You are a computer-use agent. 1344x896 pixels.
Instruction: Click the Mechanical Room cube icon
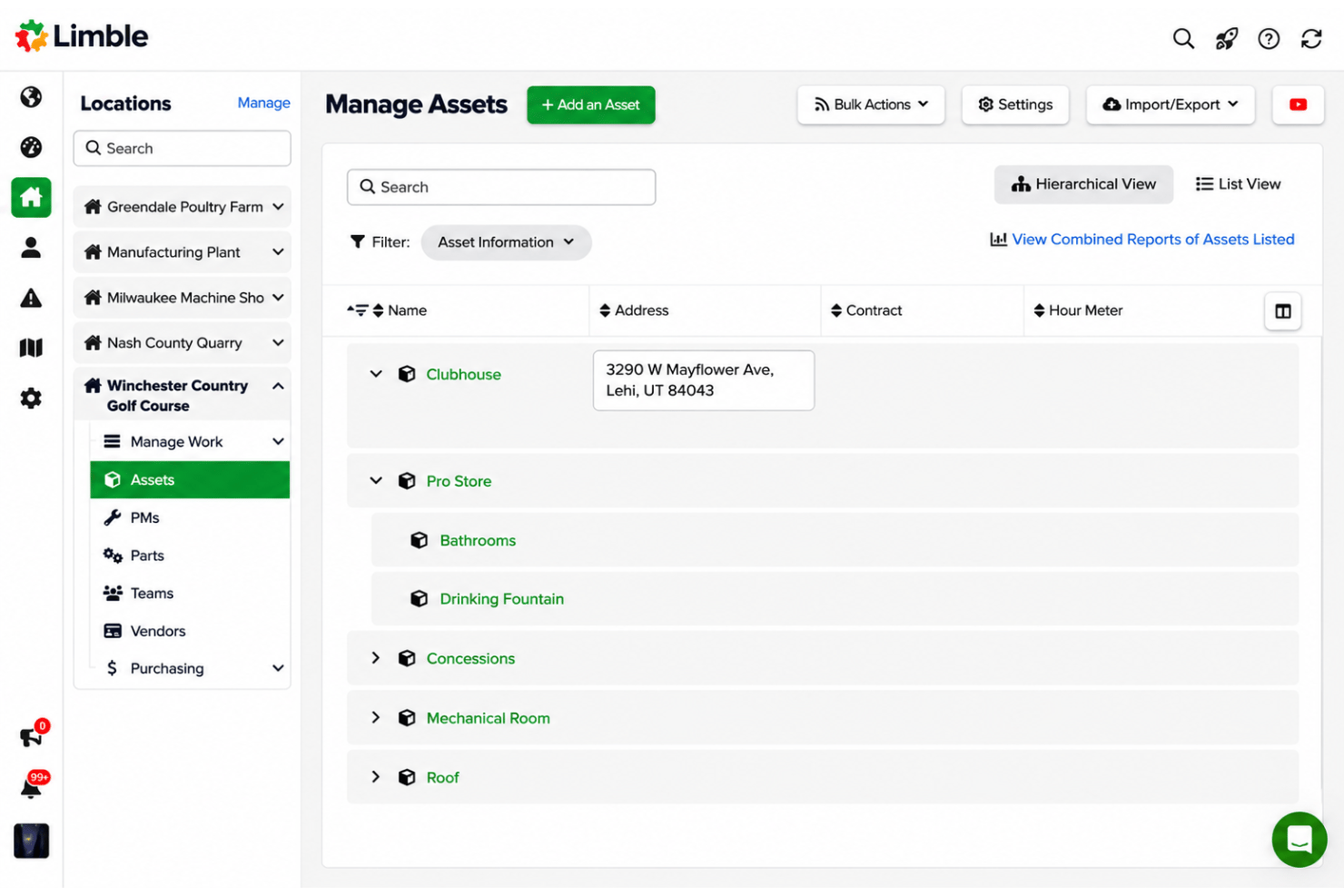click(407, 718)
